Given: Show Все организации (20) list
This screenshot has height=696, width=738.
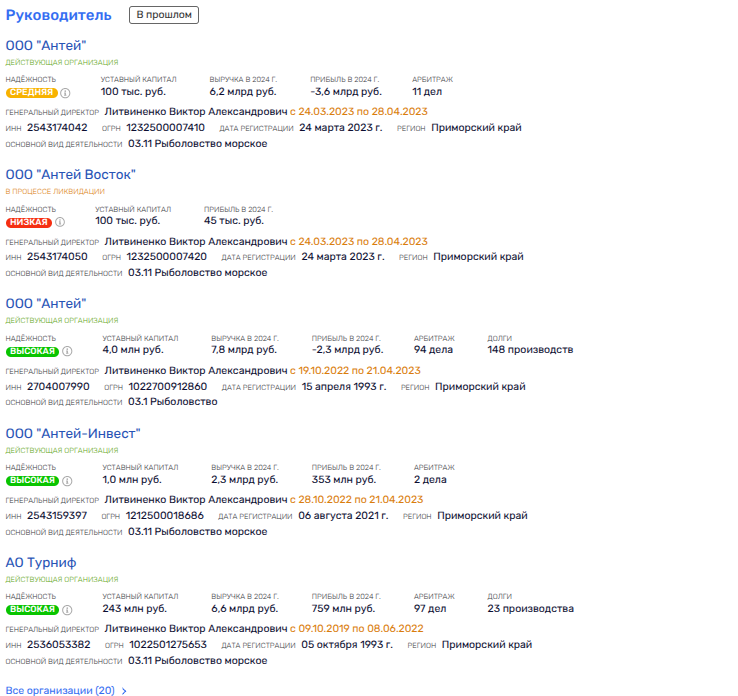Looking at the screenshot, I should click(60, 690).
